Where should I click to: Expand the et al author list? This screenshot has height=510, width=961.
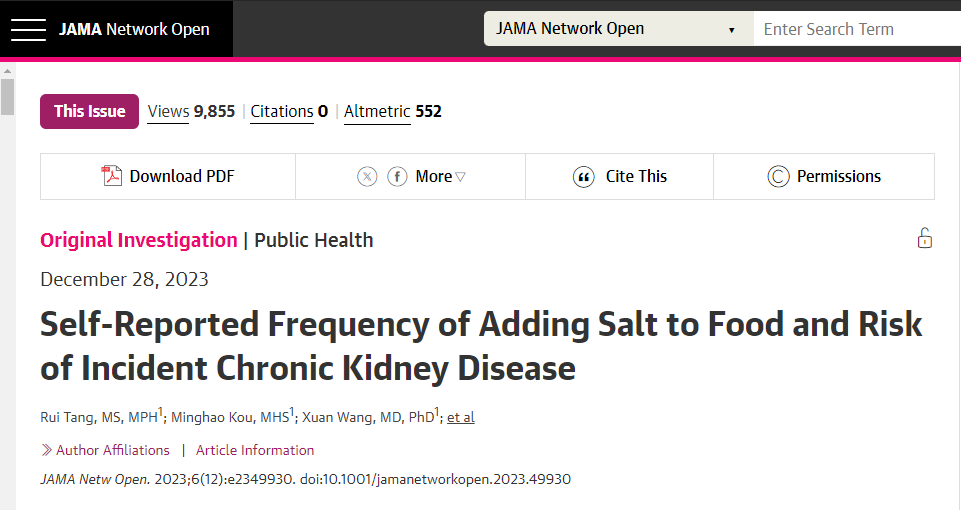click(461, 417)
